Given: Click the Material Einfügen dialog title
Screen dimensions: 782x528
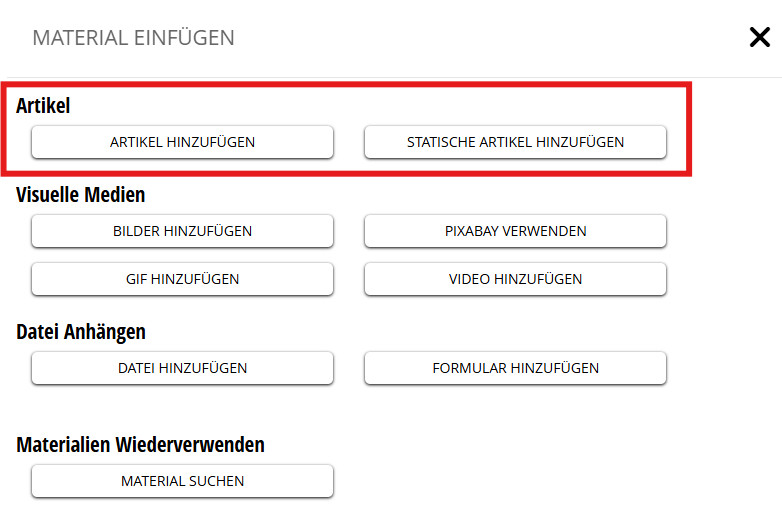Looking at the screenshot, I should (x=134, y=39).
